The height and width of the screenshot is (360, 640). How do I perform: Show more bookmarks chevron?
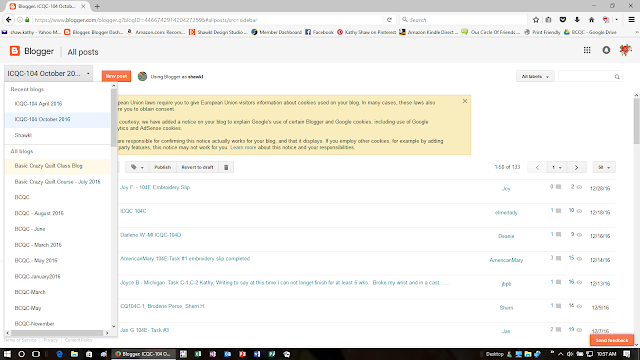coord(636,32)
